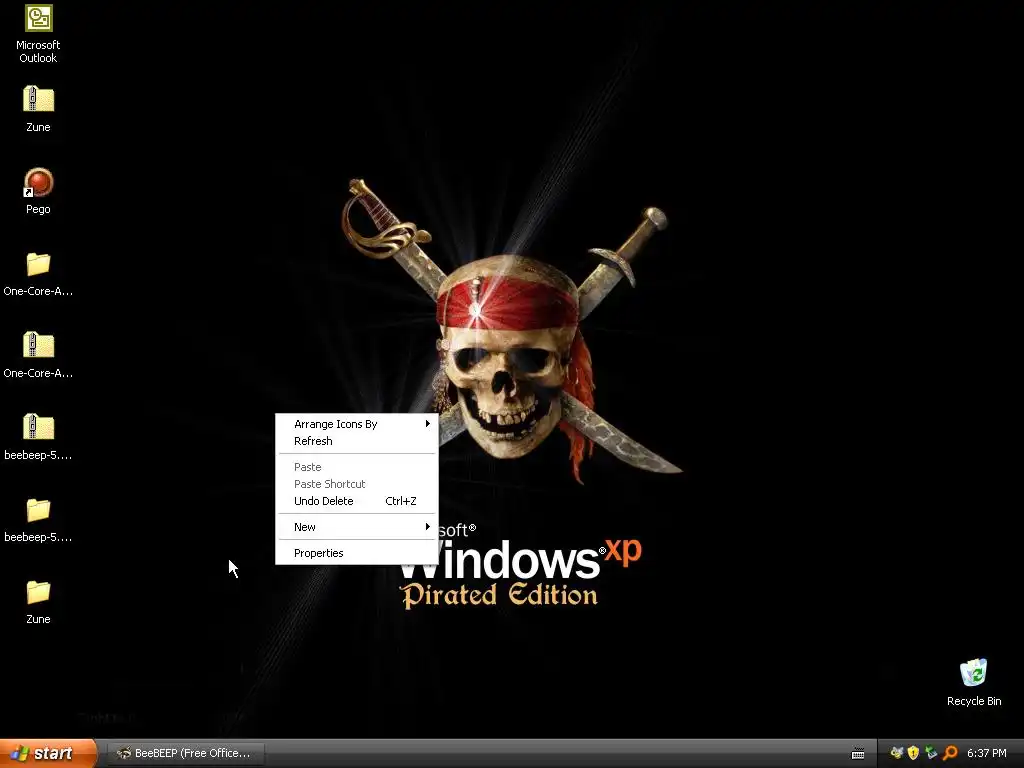Image resolution: width=1024 pixels, height=768 pixels.
Task: Click the disabled Paste Shortcut entry
Action: [357, 484]
